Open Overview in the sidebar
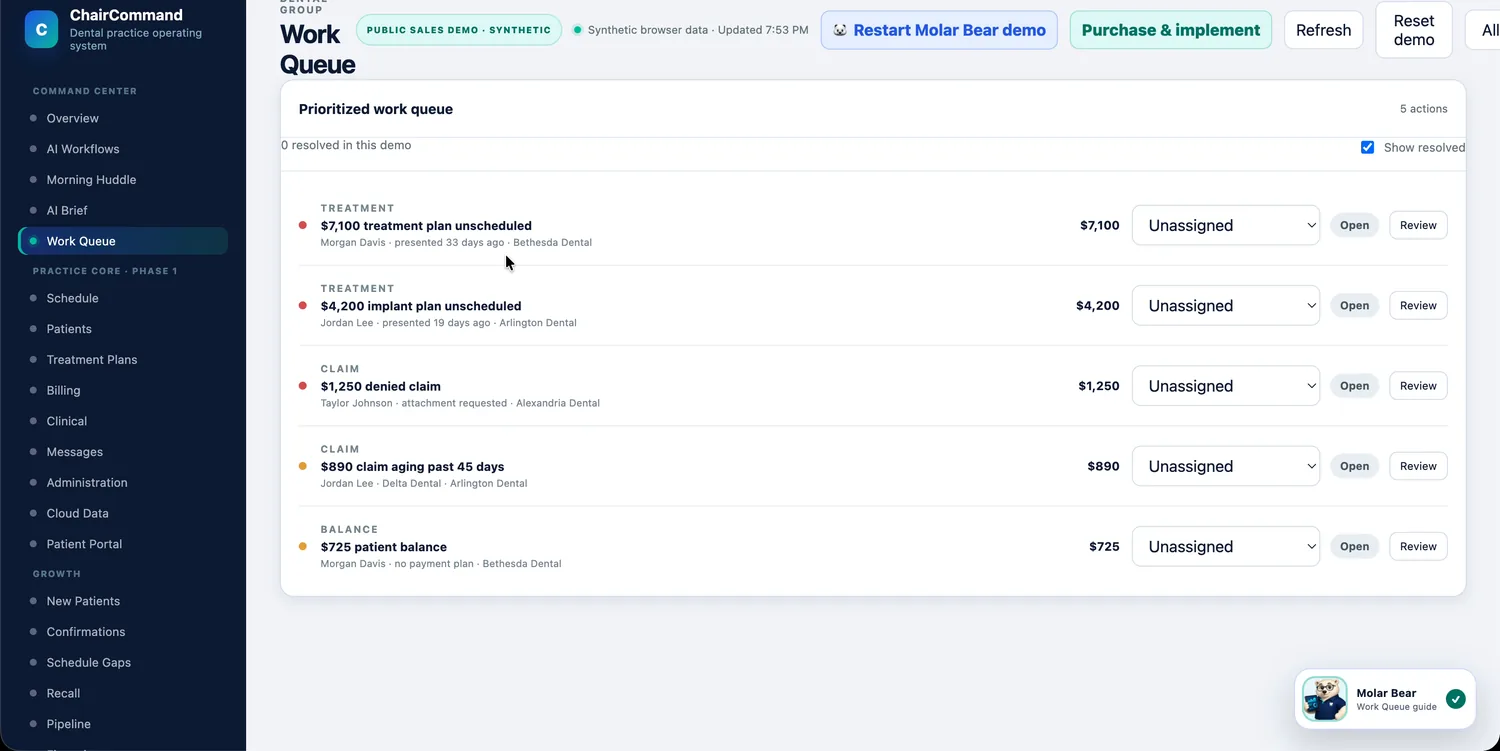Viewport: 1500px width, 751px height. (x=123, y=118)
